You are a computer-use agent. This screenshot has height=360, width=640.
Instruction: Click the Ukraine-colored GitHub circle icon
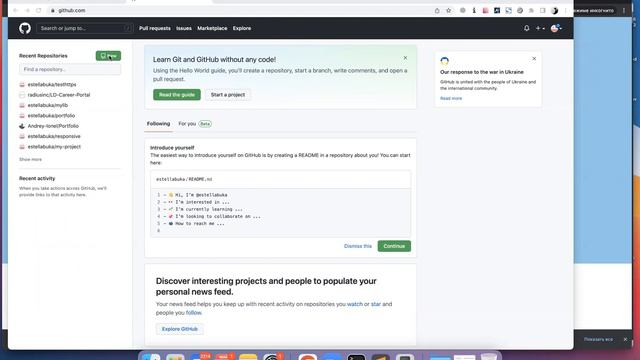point(444,61)
